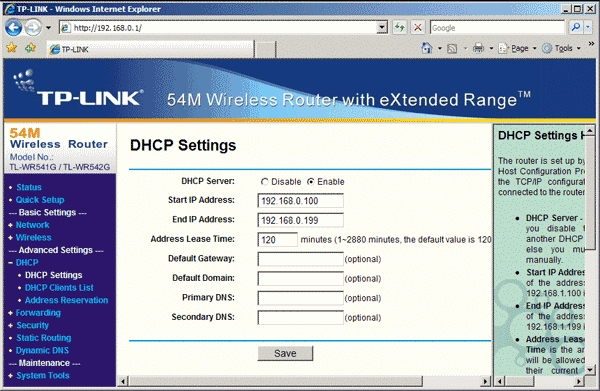Open the Tools menu
This screenshot has width=600, height=391.
(x=561, y=48)
